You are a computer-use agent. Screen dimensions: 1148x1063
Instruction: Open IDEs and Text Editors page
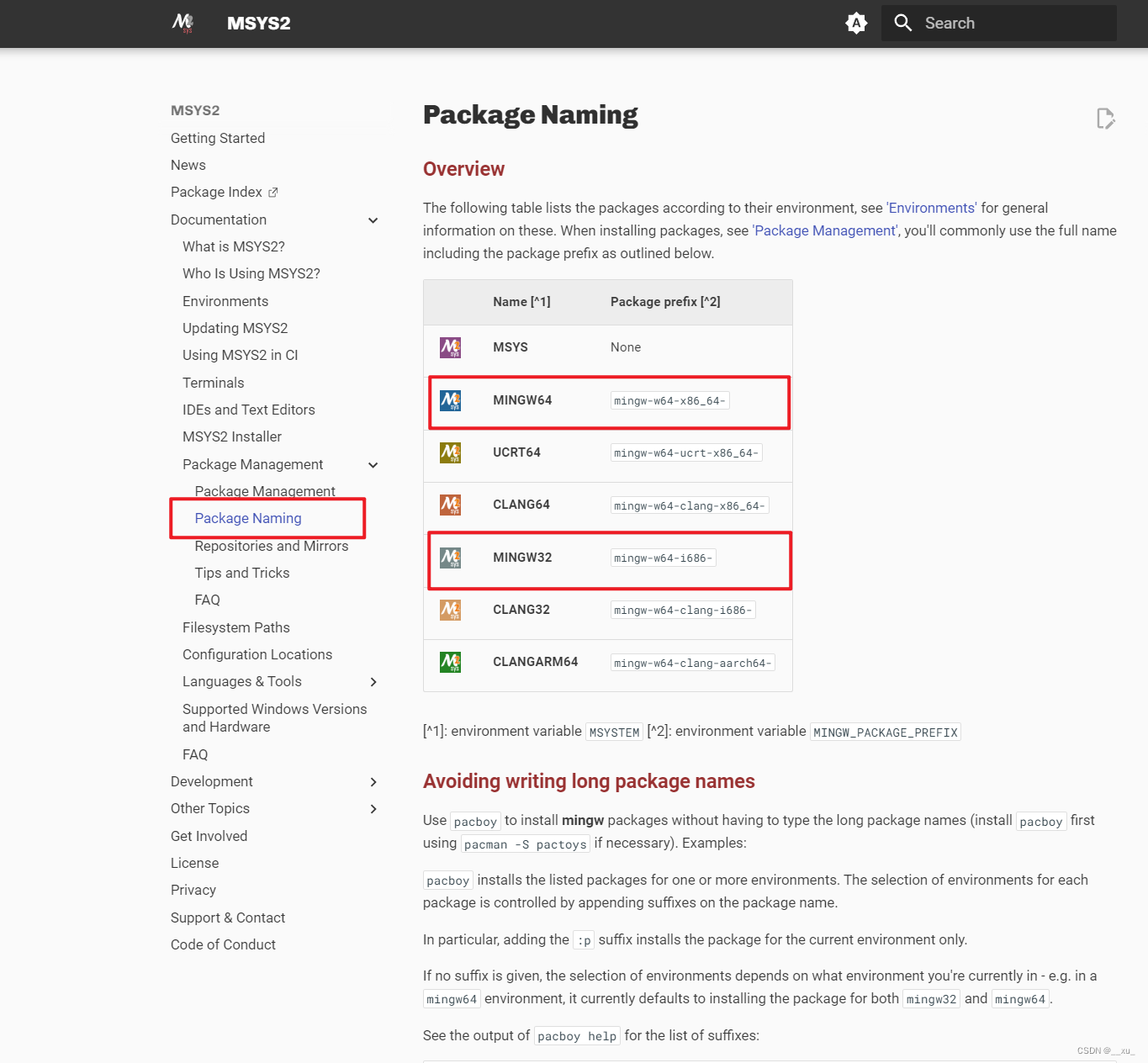[x=249, y=410]
